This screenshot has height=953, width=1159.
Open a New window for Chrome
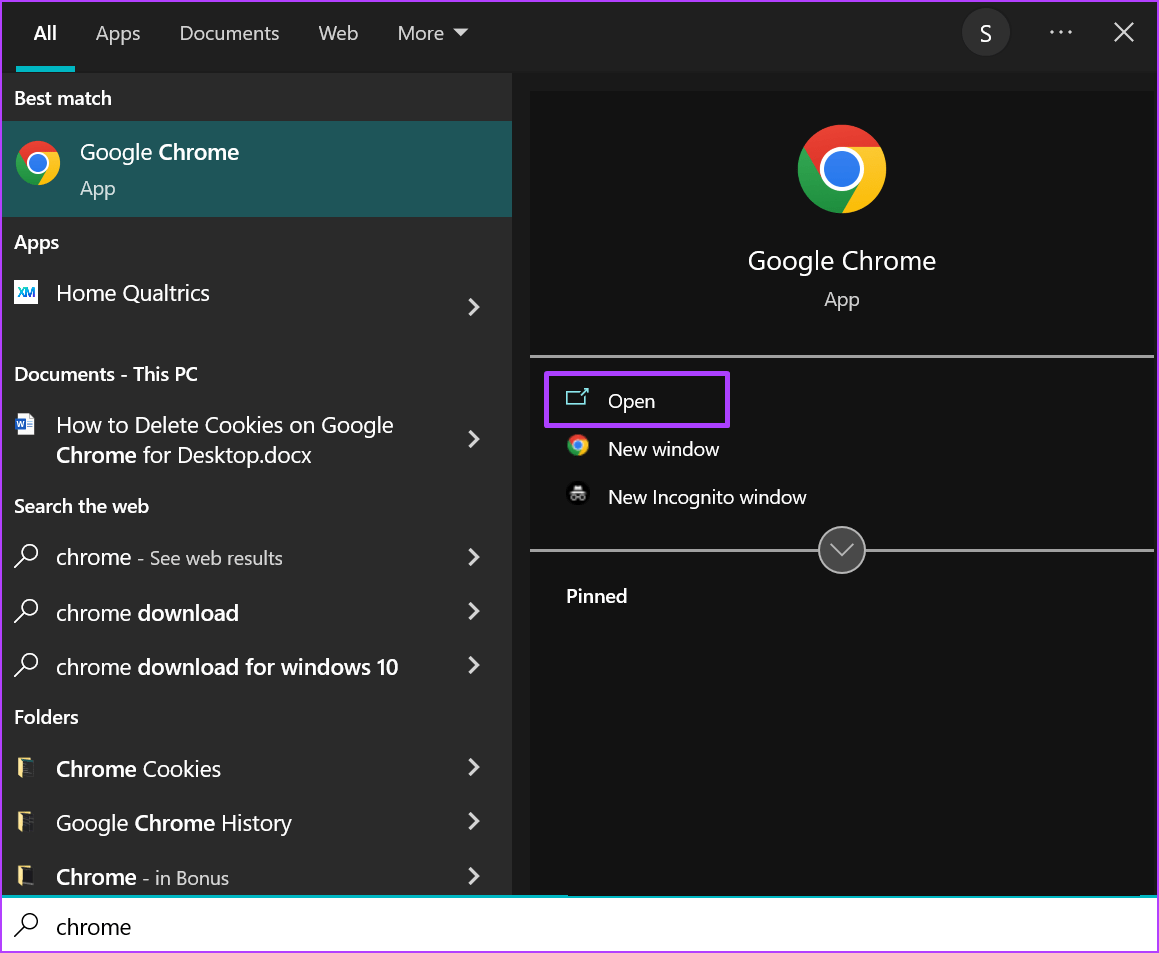tap(663, 448)
